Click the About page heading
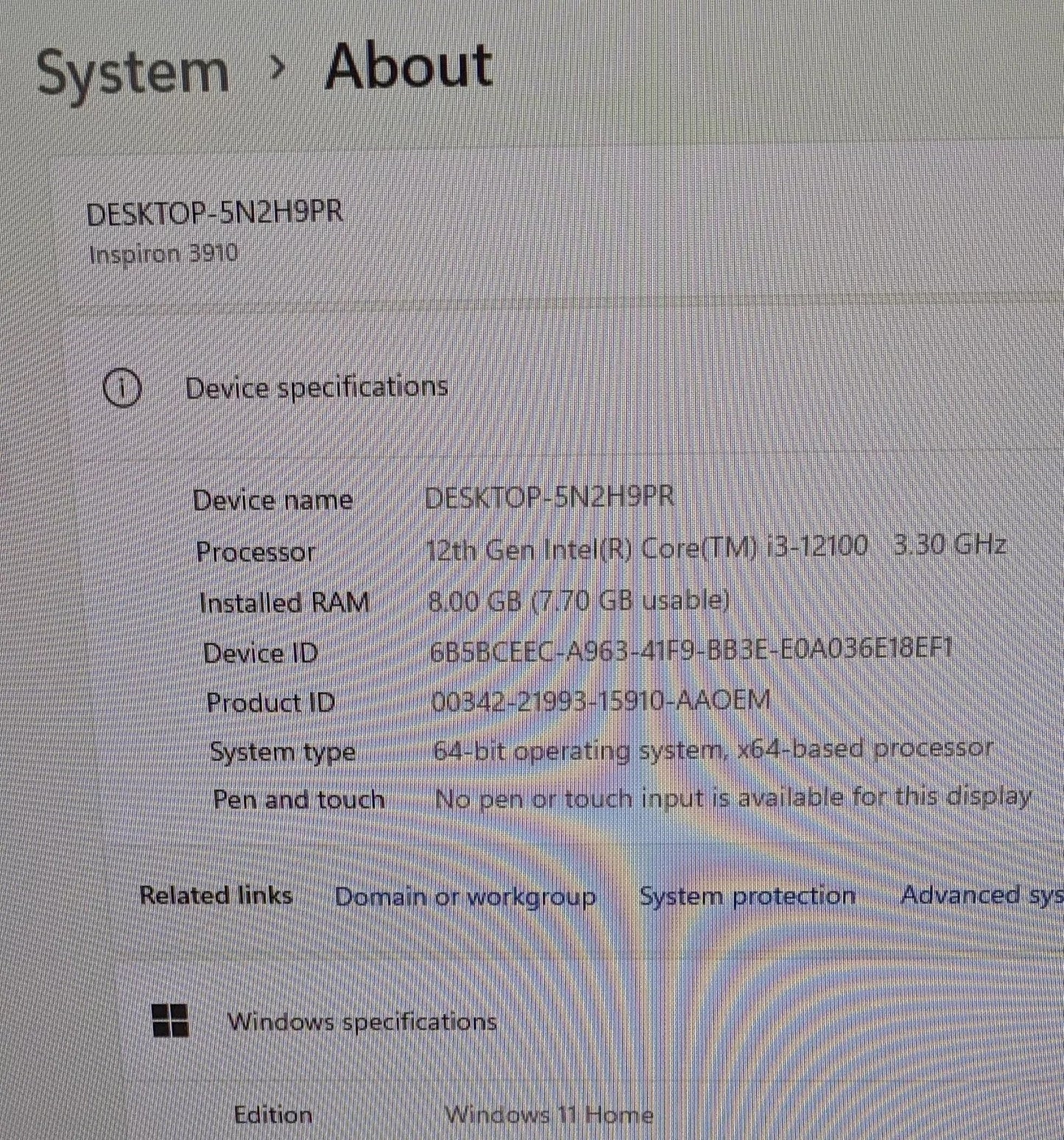1064x1140 pixels. [409, 66]
